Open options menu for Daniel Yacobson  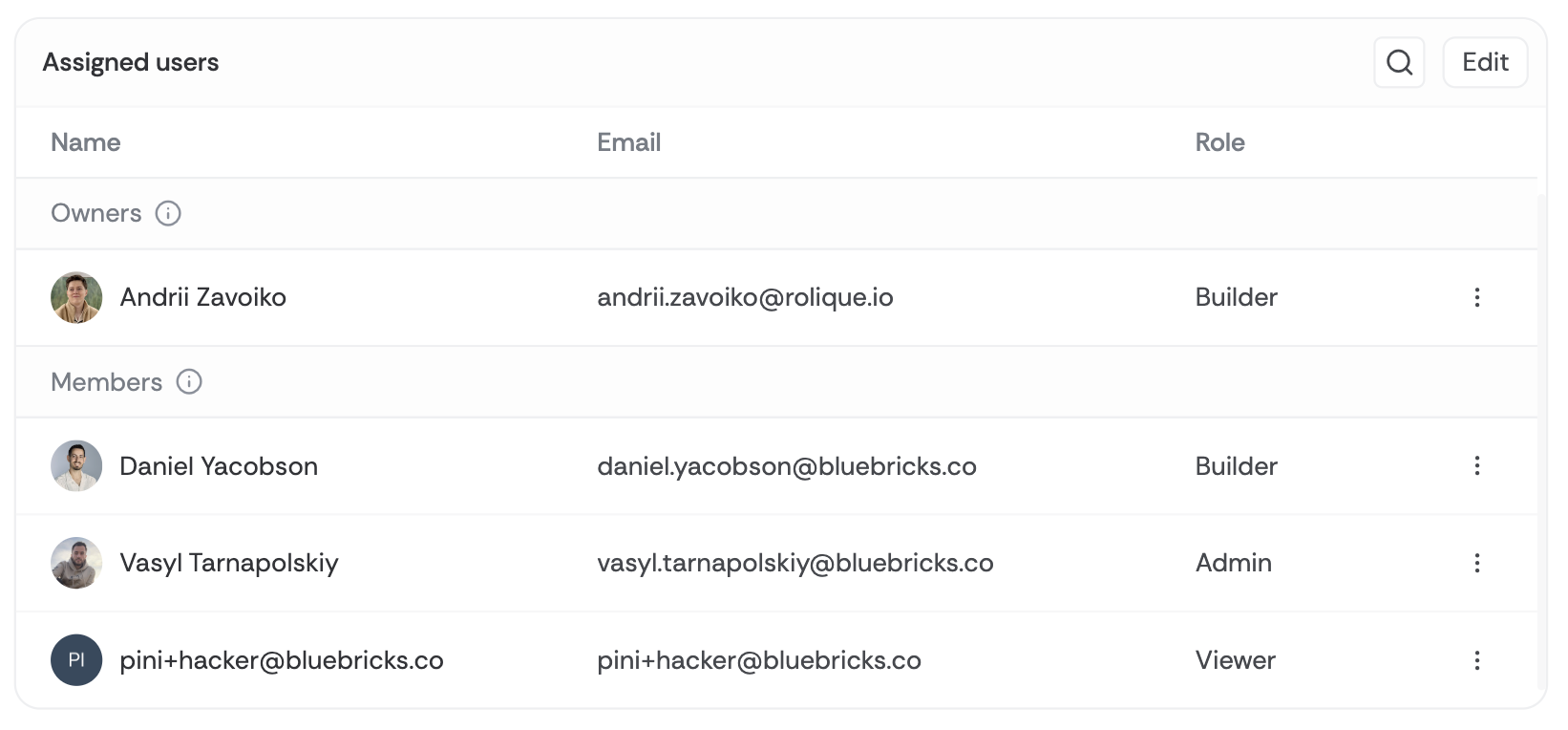click(1476, 466)
